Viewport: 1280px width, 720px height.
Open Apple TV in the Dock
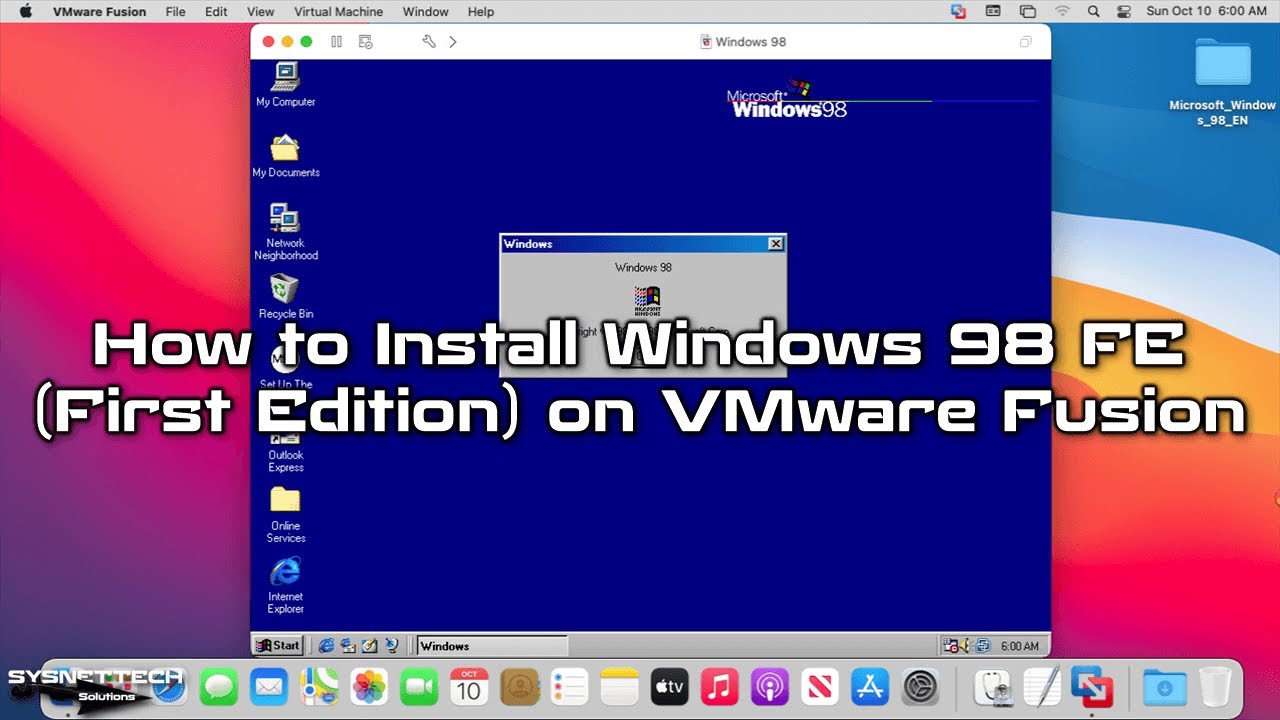670,687
